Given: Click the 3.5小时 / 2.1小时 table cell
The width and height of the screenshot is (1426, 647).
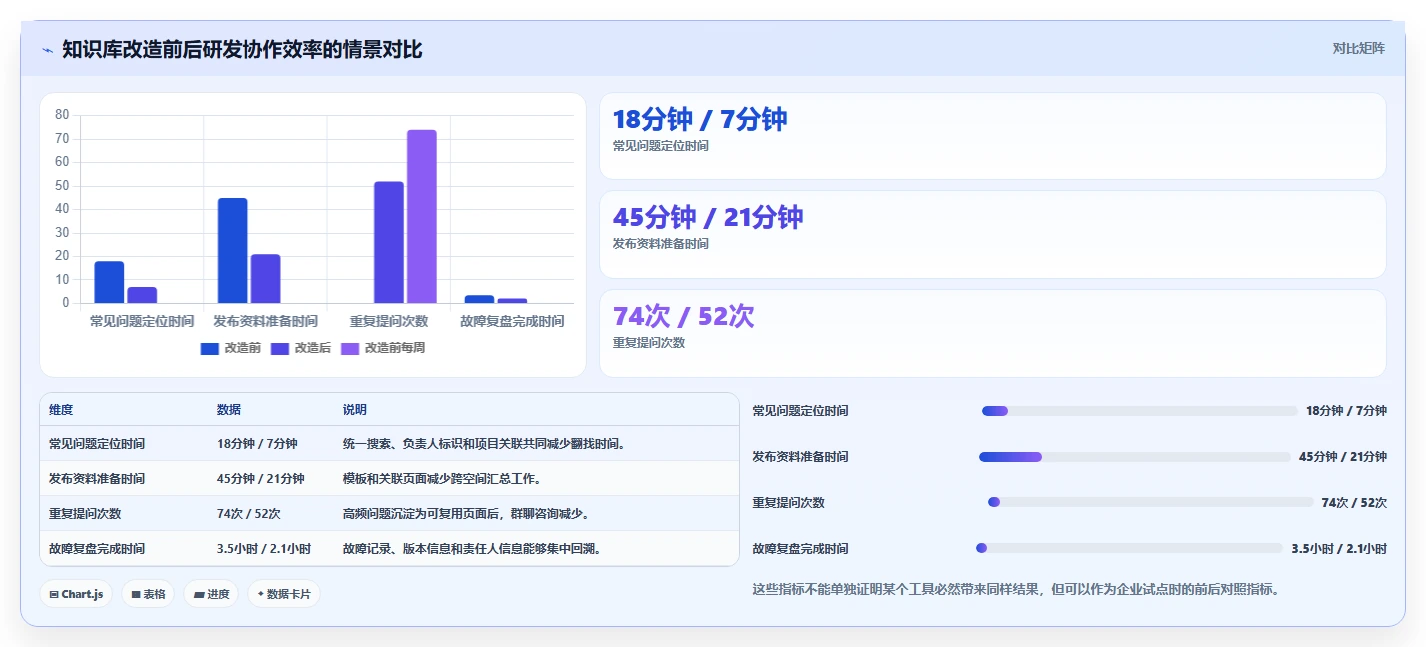Looking at the screenshot, I should 264,549.
